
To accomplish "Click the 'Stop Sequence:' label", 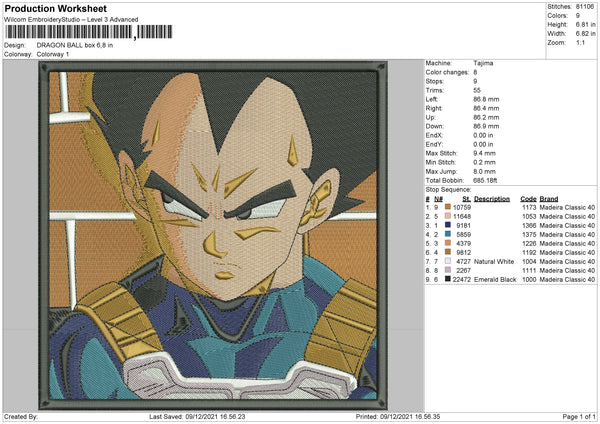I will 448,190.
